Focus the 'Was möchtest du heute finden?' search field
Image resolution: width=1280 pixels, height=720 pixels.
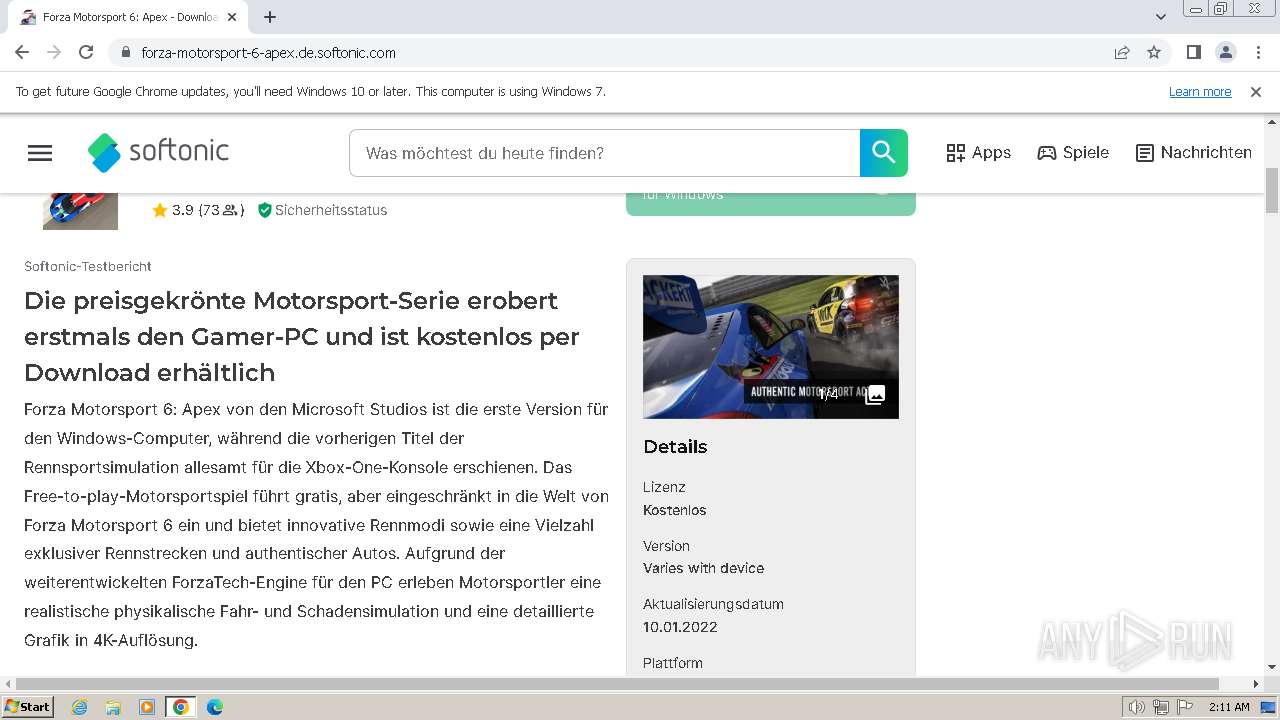point(604,153)
